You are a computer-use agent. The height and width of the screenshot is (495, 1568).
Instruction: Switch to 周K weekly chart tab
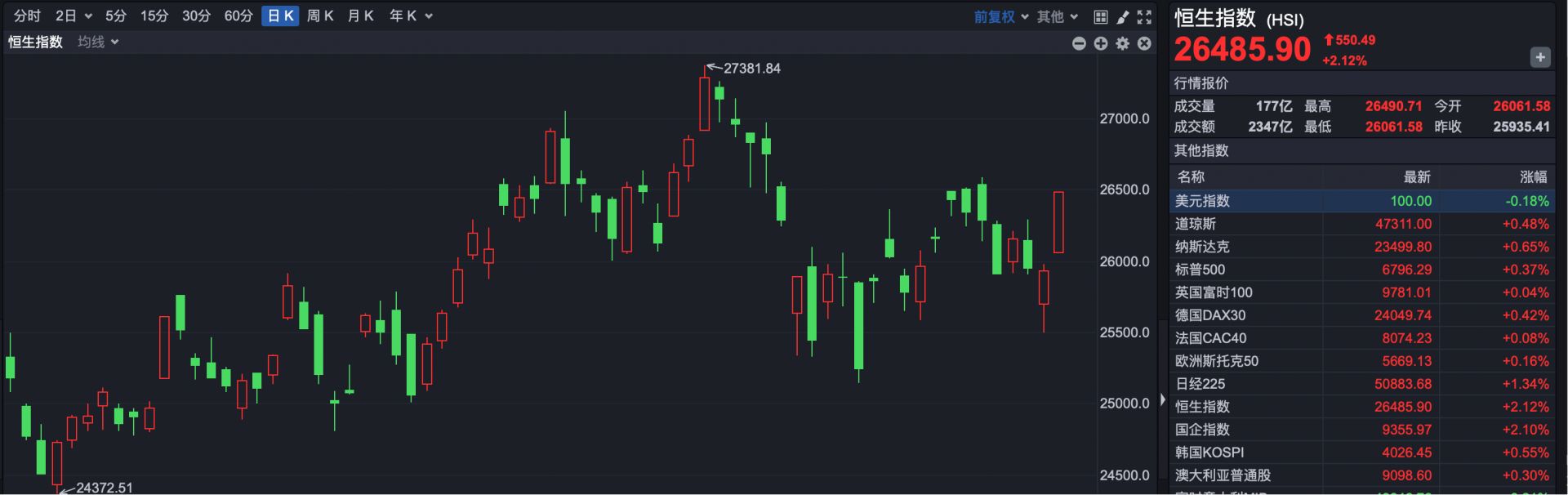(320, 16)
